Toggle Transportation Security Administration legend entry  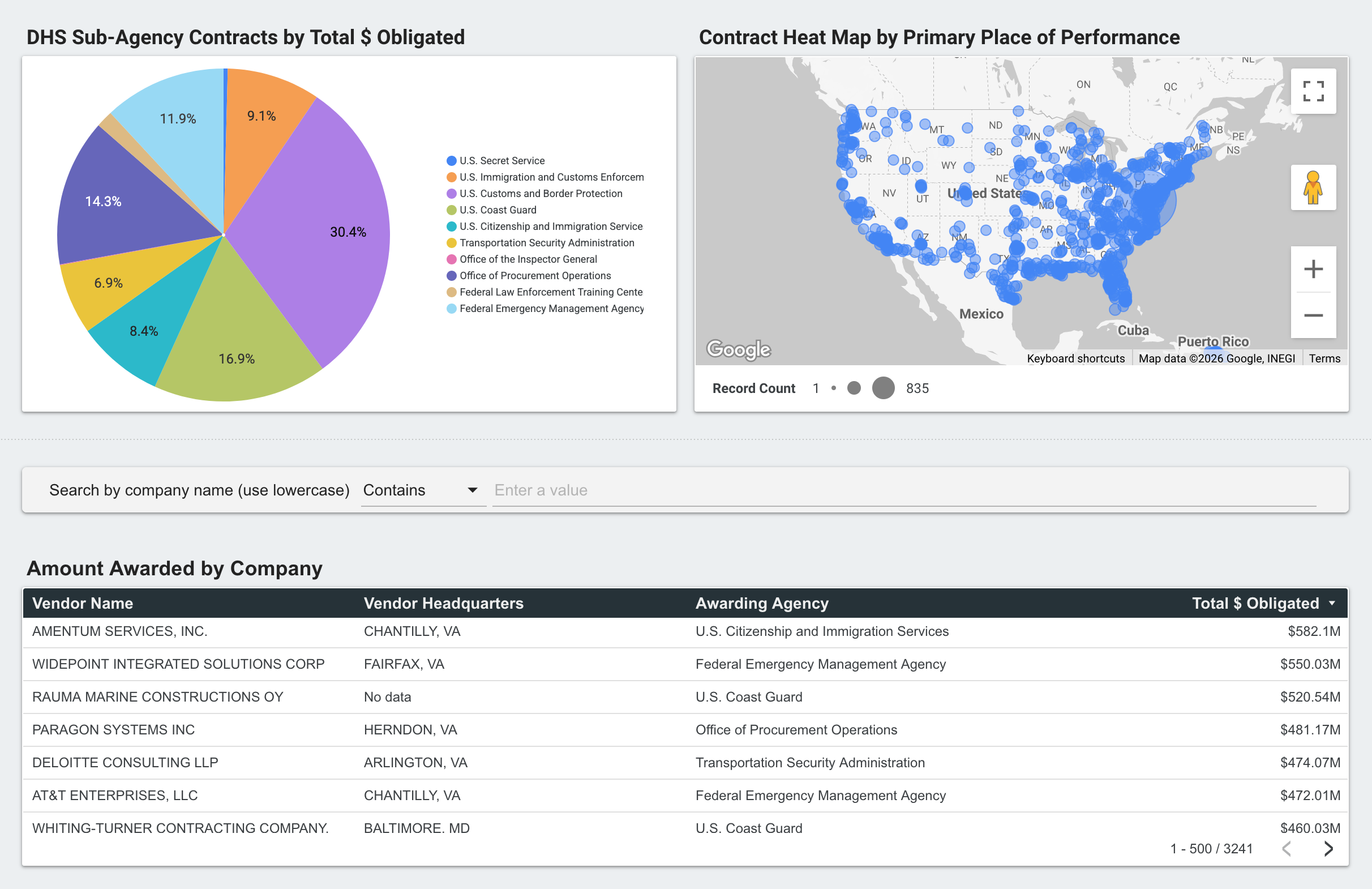point(546,243)
